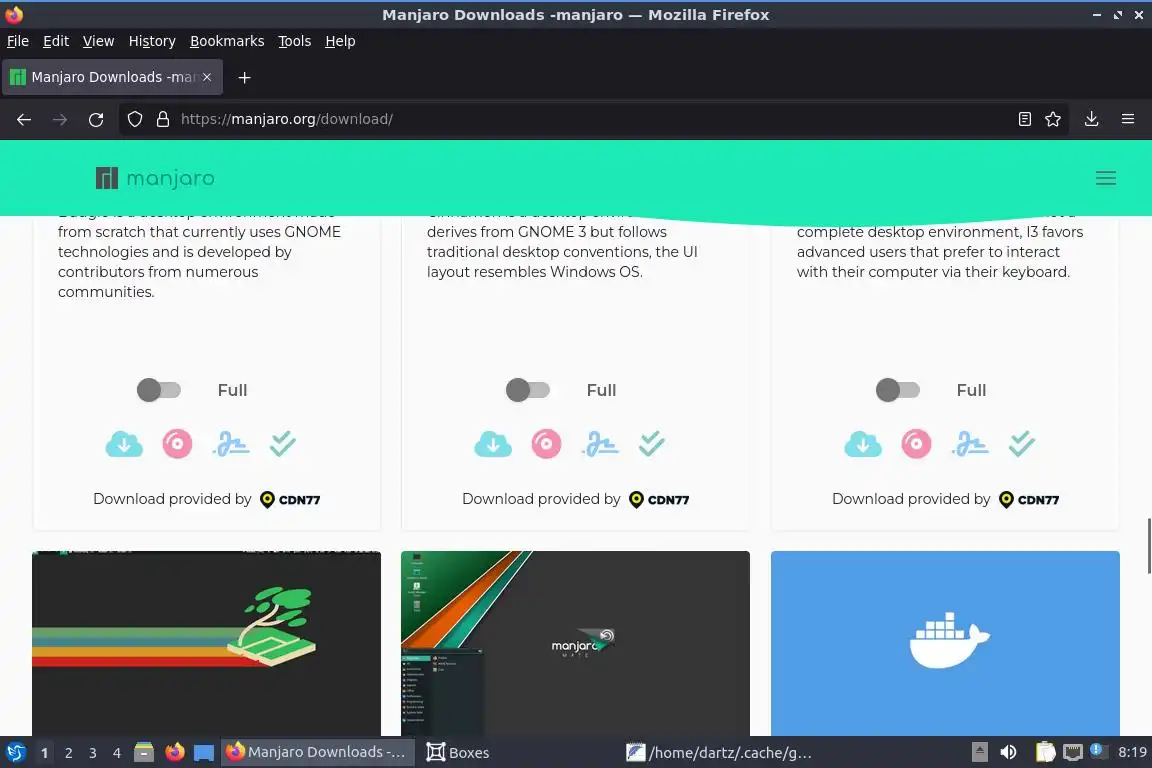
Task: Open the start menu in the taskbar
Action: click(15, 753)
